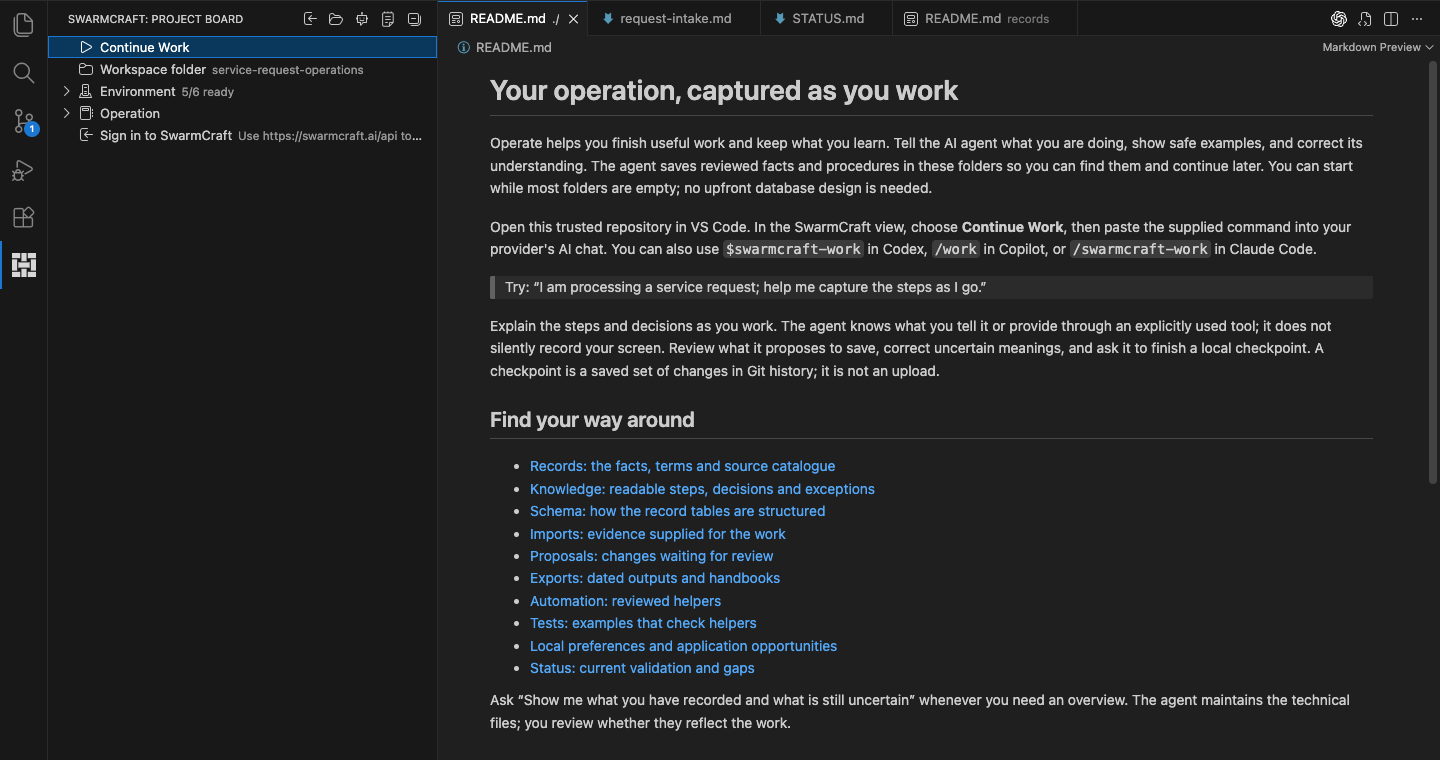Switch to the request-intake.md tab

click(673, 19)
